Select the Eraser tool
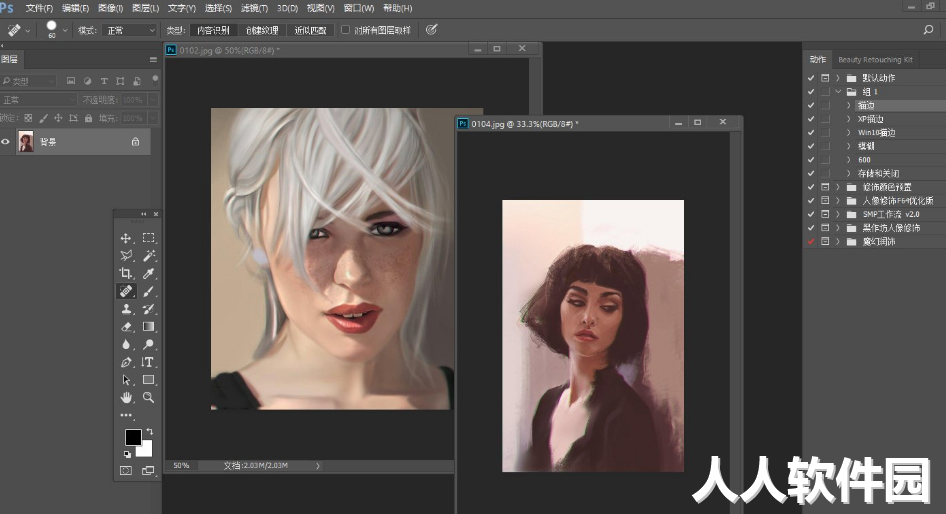 125,327
